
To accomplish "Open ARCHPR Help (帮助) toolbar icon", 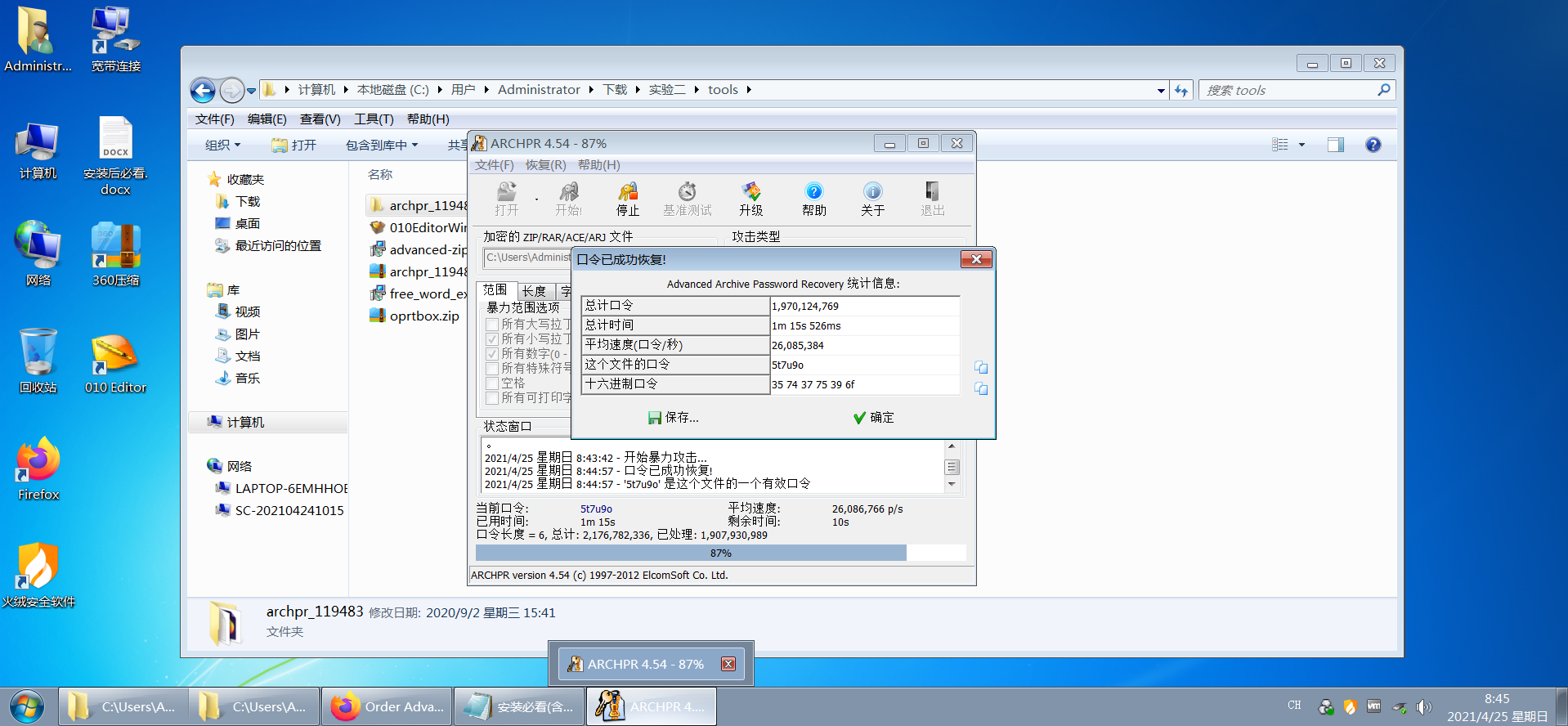I will point(813,199).
